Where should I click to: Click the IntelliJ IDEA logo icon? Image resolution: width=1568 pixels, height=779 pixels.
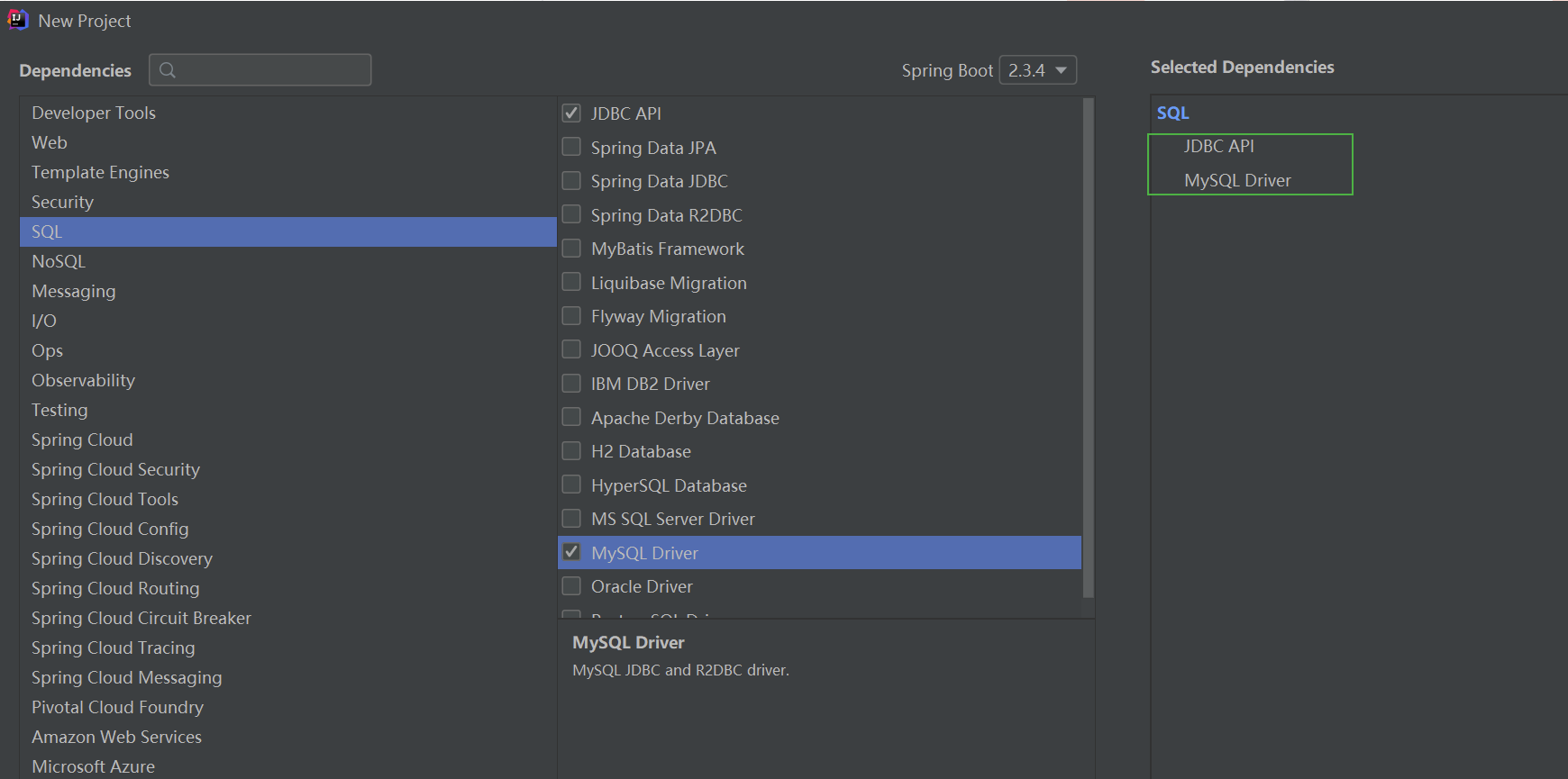tap(17, 20)
